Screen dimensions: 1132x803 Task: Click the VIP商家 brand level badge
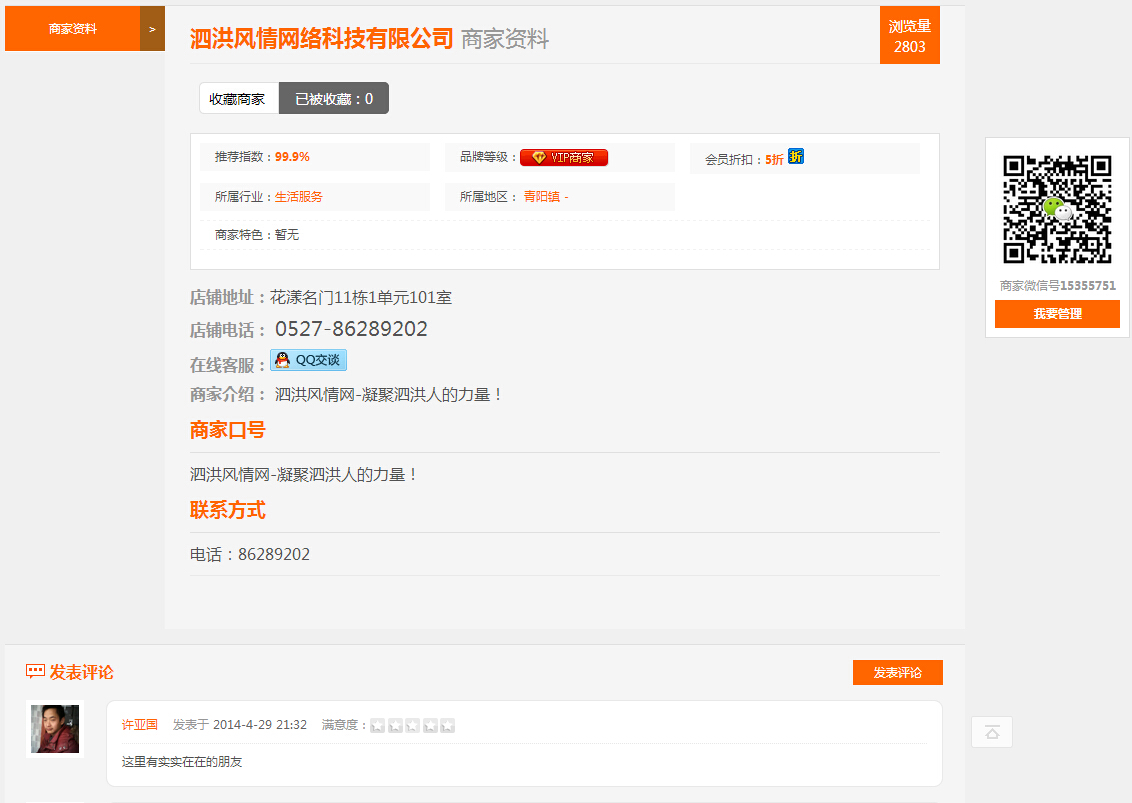pos(563,157)
